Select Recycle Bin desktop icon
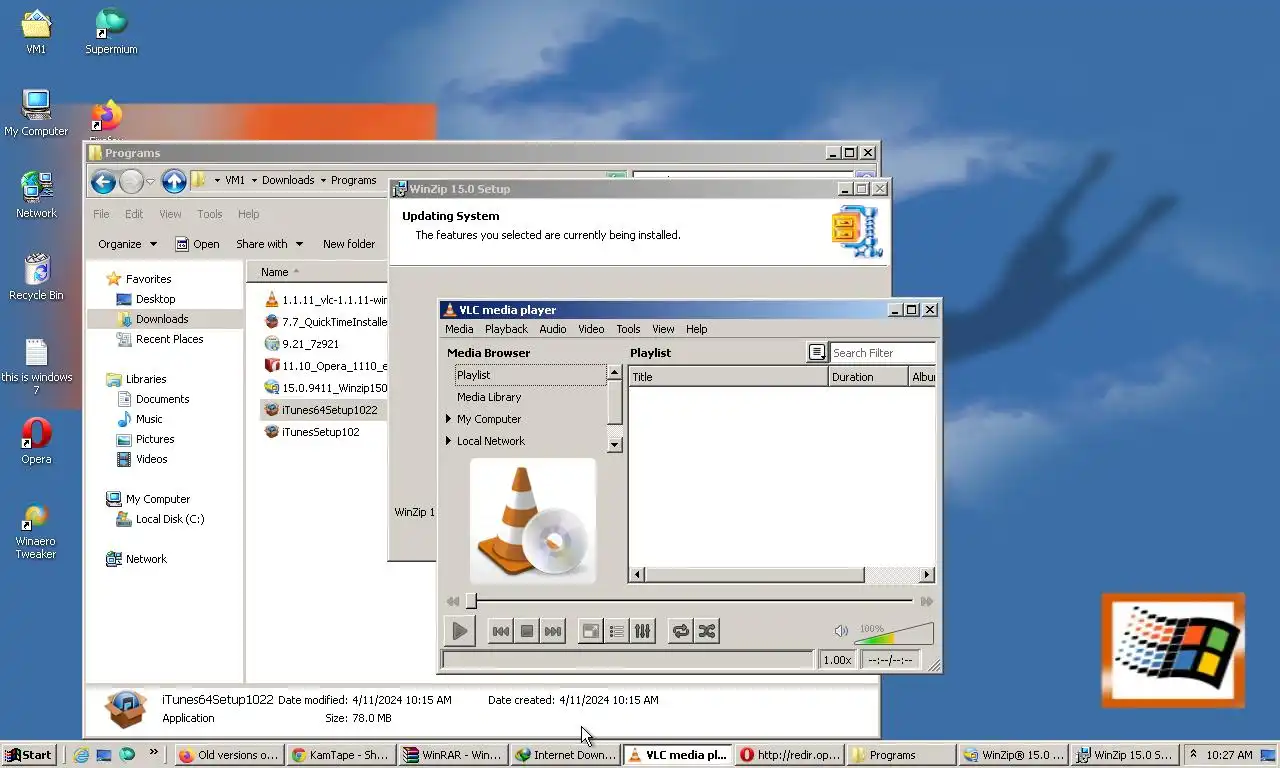The height and width of the screenshot is (768, 1280). click(x=36, y=277)
